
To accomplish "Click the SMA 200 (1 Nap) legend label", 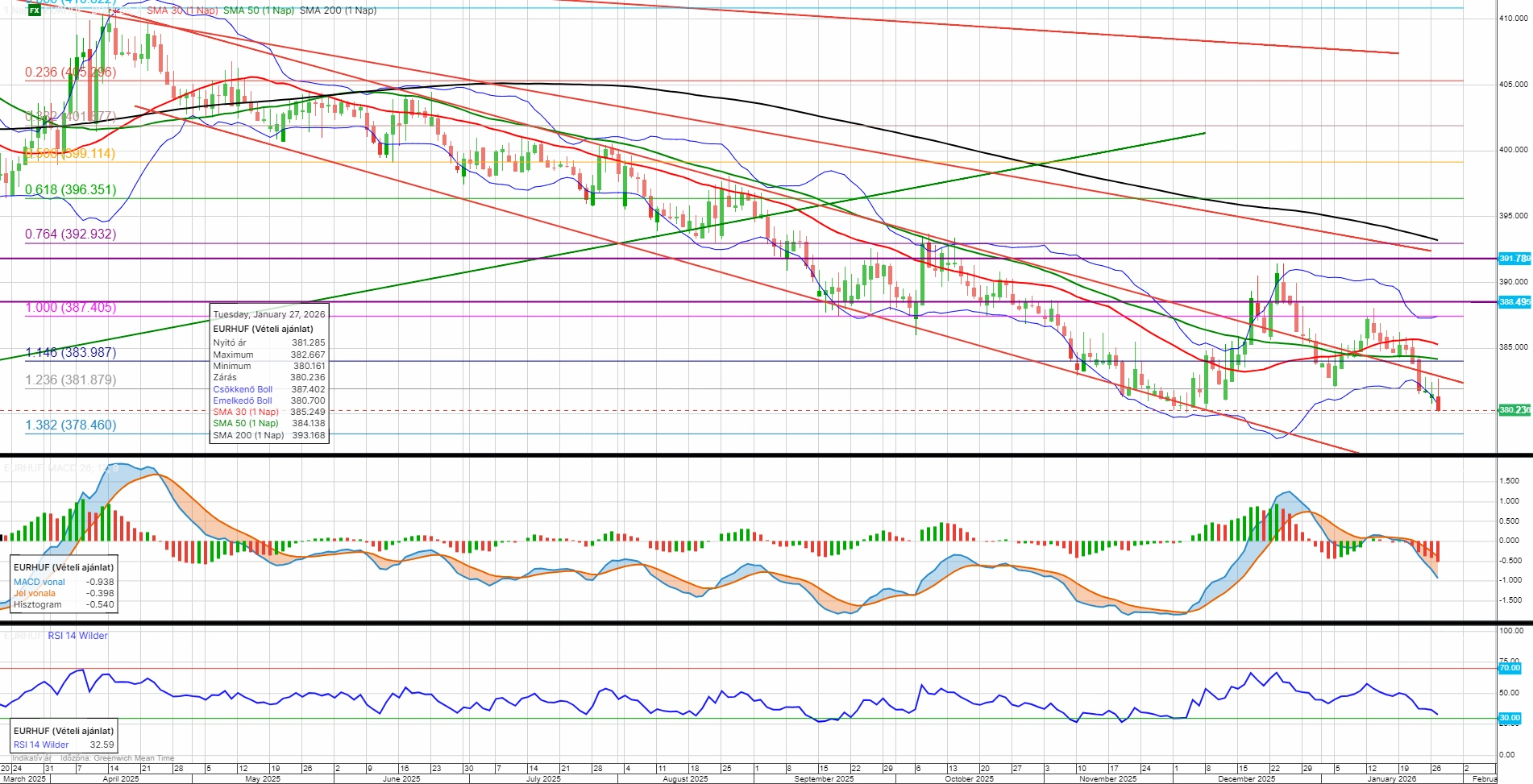I will coord(338,10).
